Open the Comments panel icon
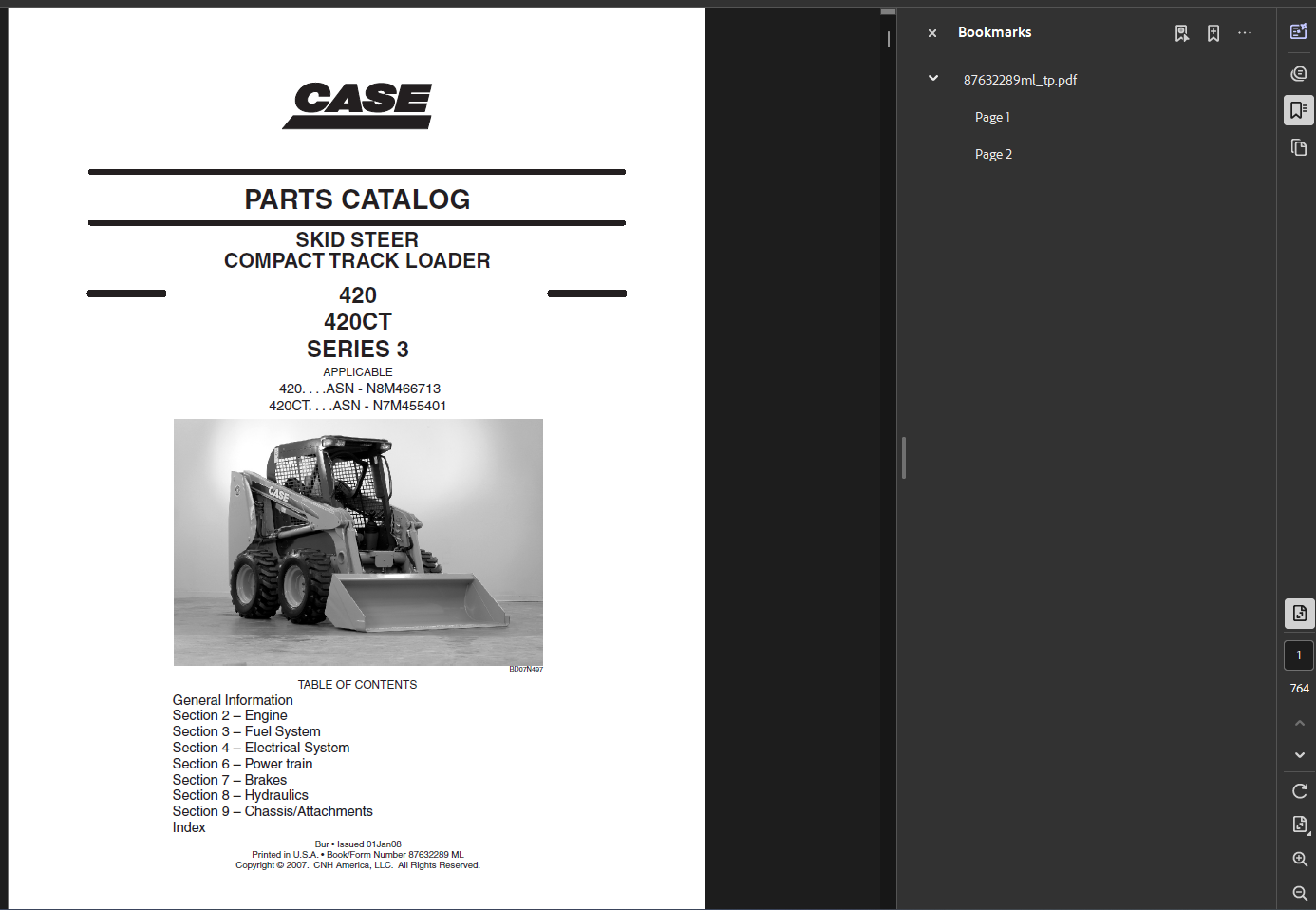This screenshot has width=1316, height=910. pos(1299,73)
